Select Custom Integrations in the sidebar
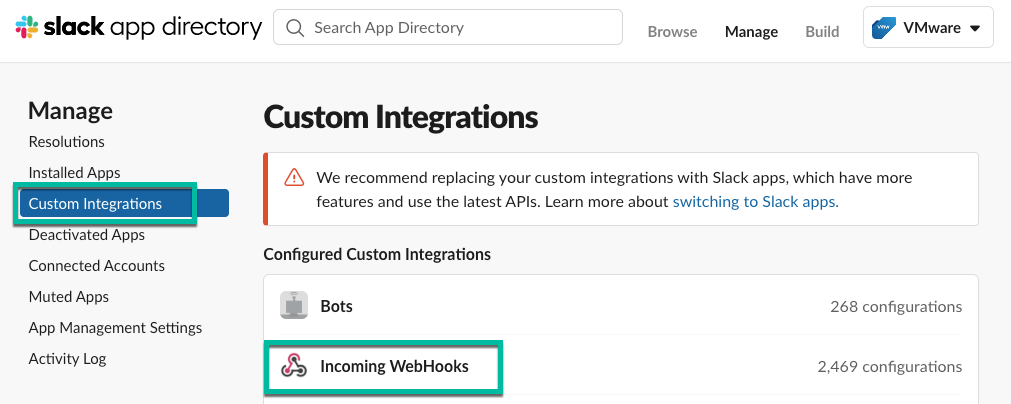Viewport: 1011px width, 404px height. (96, 204)
